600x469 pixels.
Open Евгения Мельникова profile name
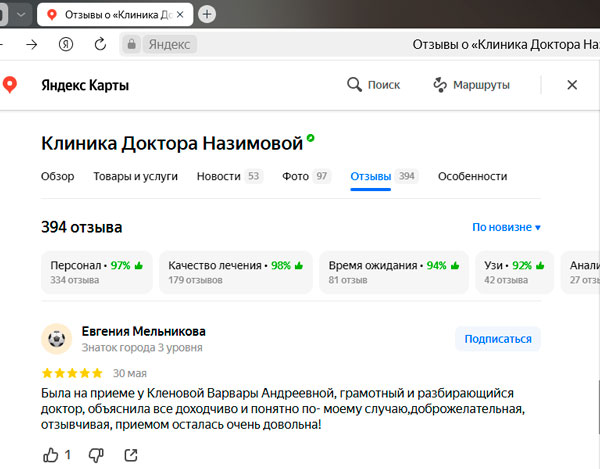pyautogui.click(x=143, y=331)
